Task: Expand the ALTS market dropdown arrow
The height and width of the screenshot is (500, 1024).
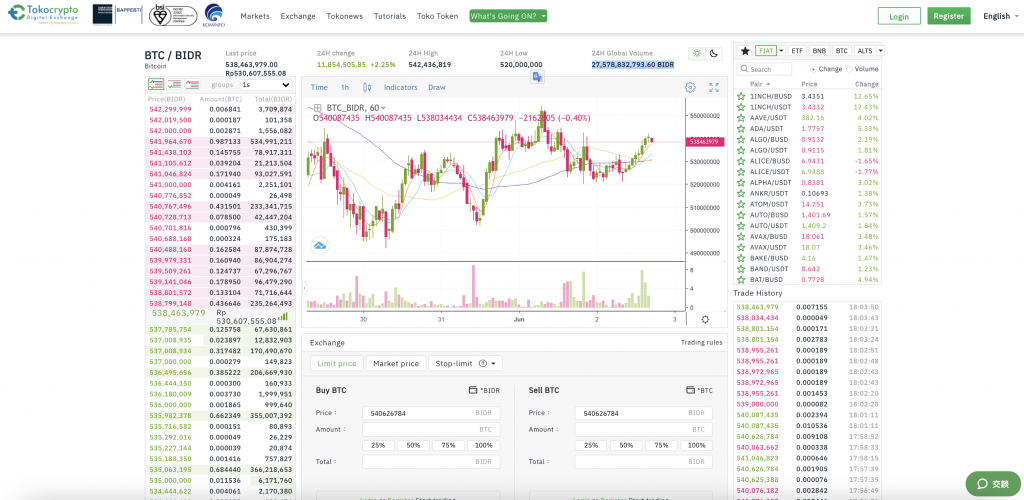Action: coord(880,51)
